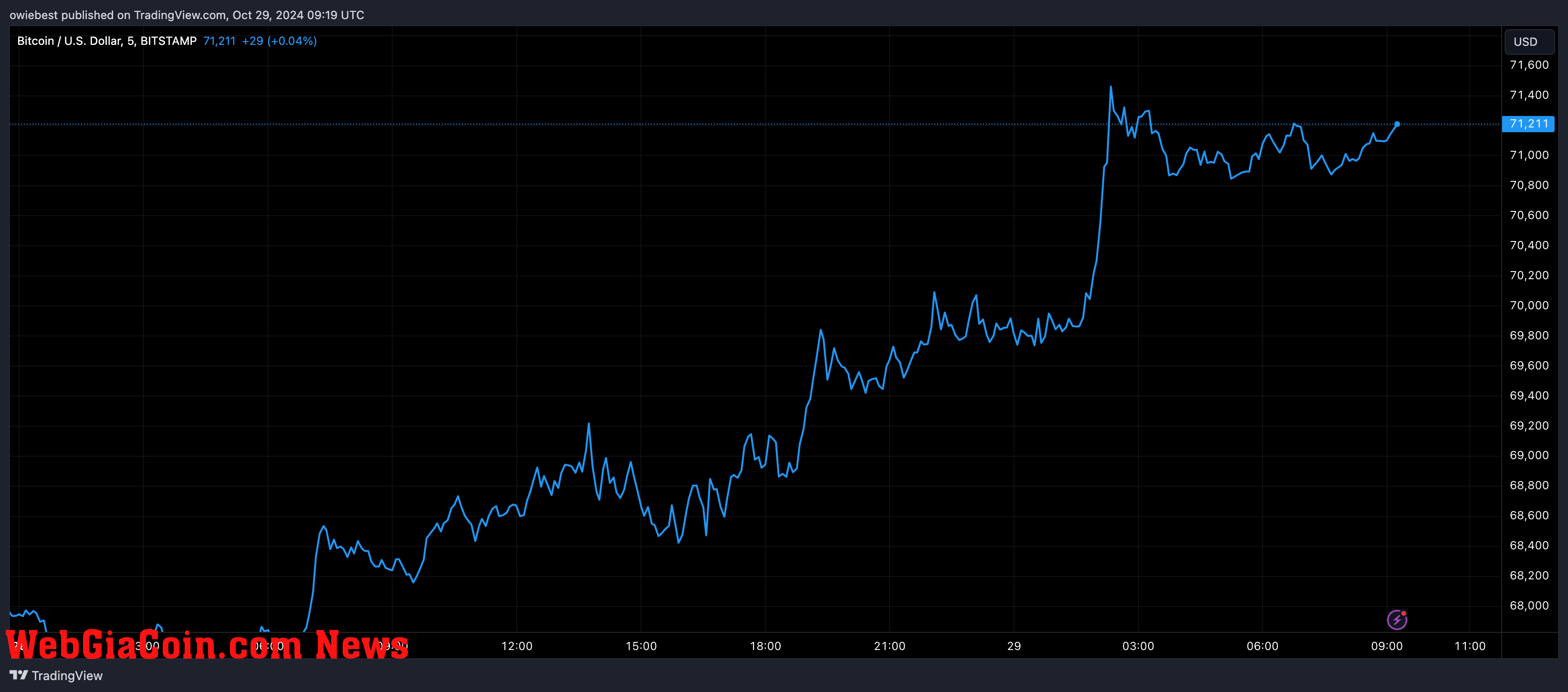Click the 03:00 time axis label after 29
The height and width of the screenshot is (692, 1568).
(1138, 646)
